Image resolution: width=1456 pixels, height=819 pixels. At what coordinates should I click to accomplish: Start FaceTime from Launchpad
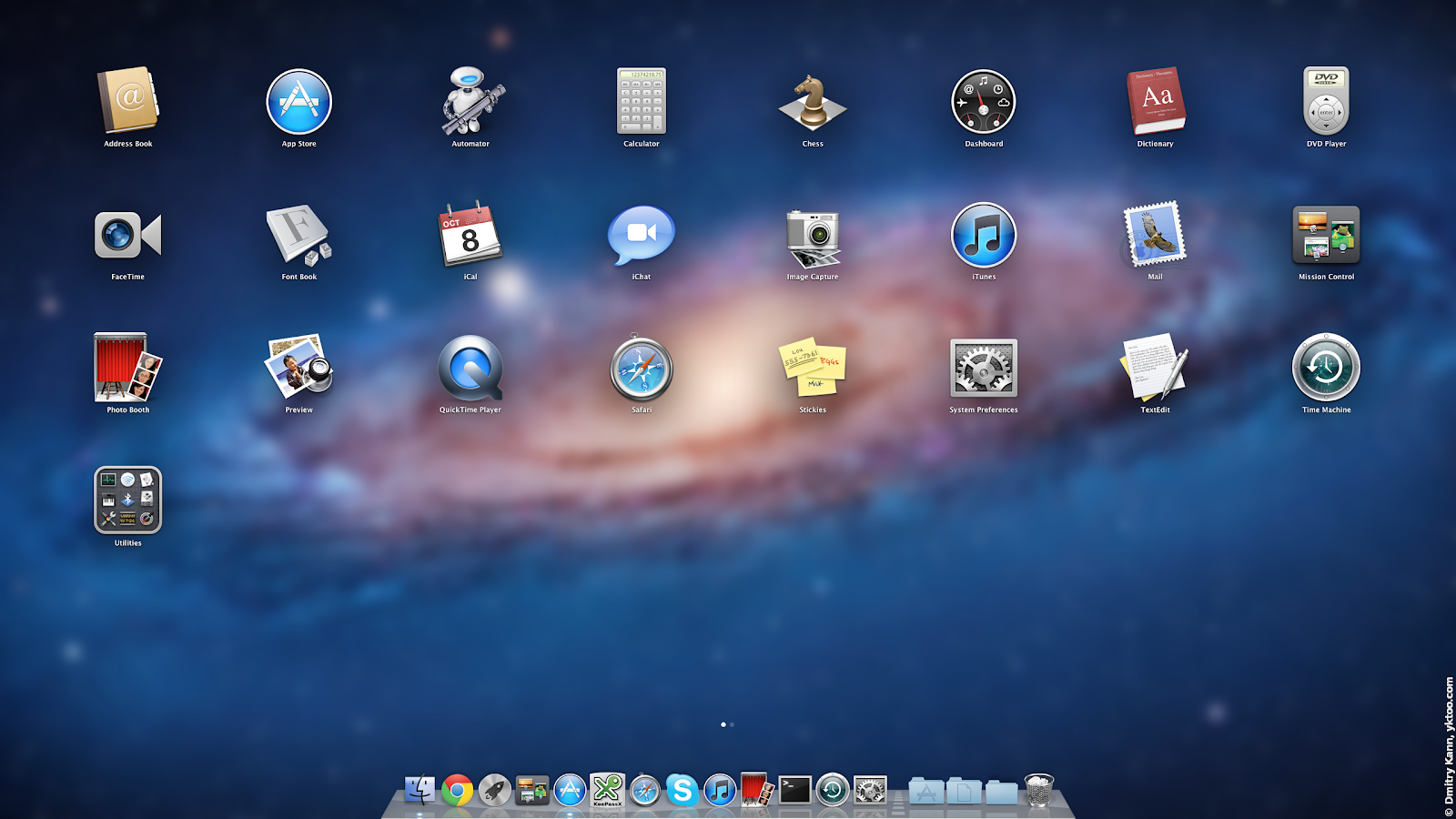(x=127, y=235)
